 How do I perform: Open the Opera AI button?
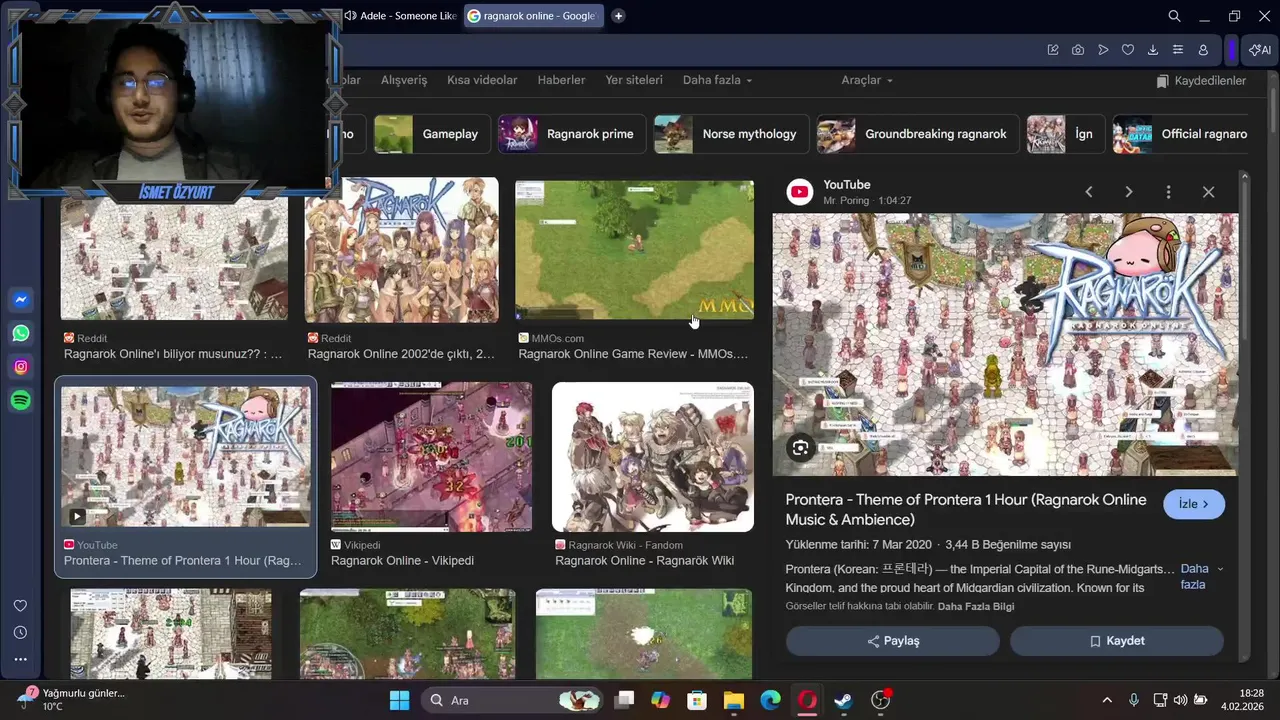click(x=1259, y=50)
